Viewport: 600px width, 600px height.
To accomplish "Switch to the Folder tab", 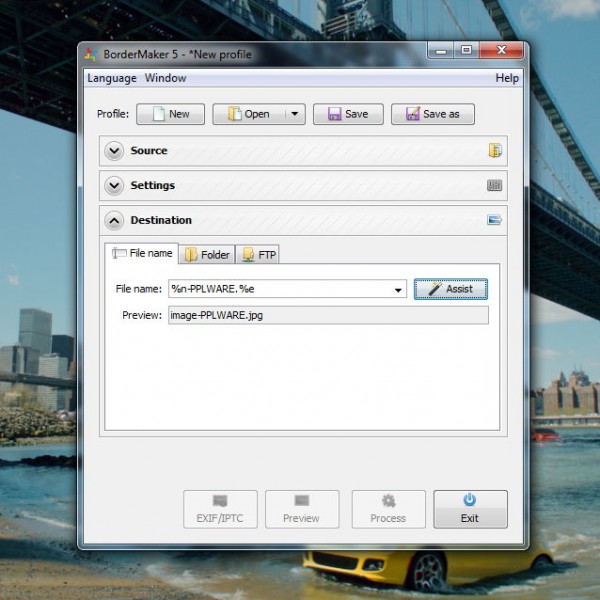I will pyautogui.click(x=207, y=254).
